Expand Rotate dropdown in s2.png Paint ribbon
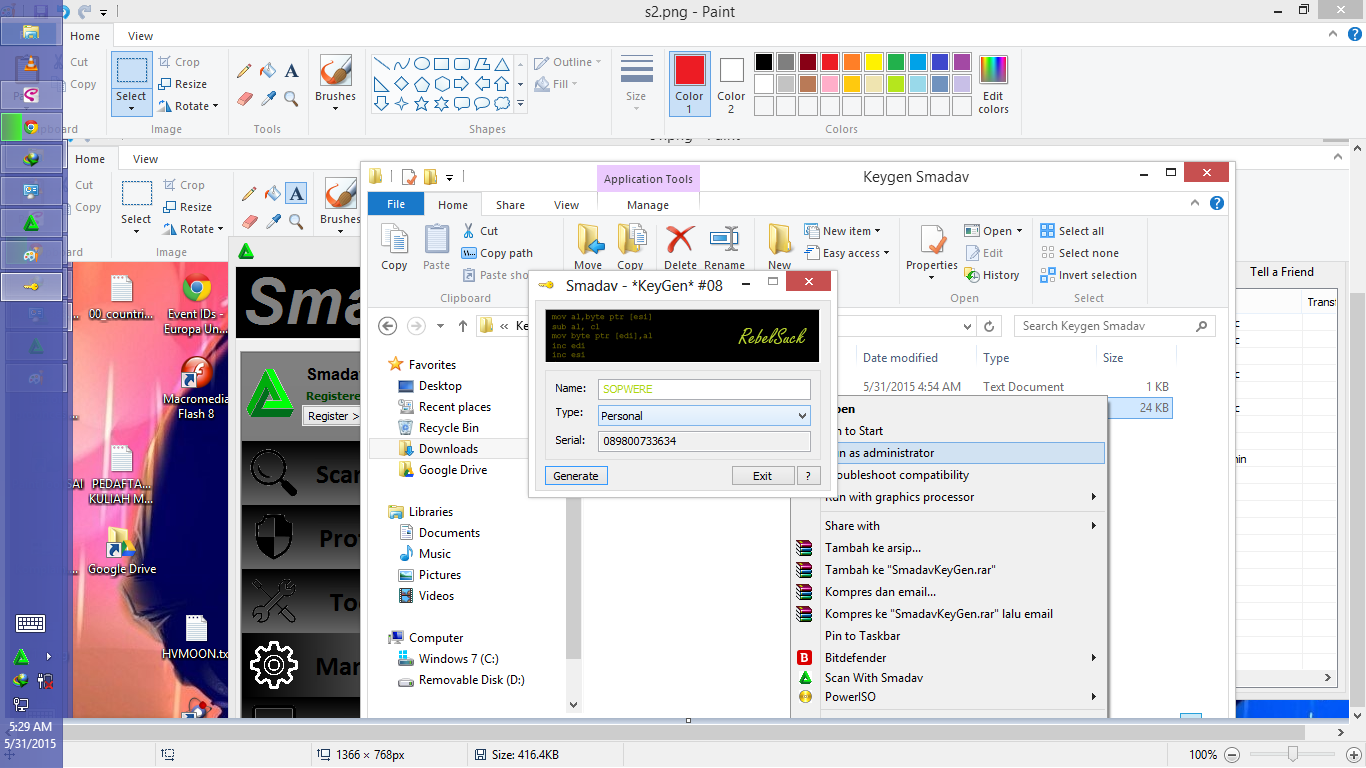This screenshot has height=768, width=1366. click(x=215, y=106)
